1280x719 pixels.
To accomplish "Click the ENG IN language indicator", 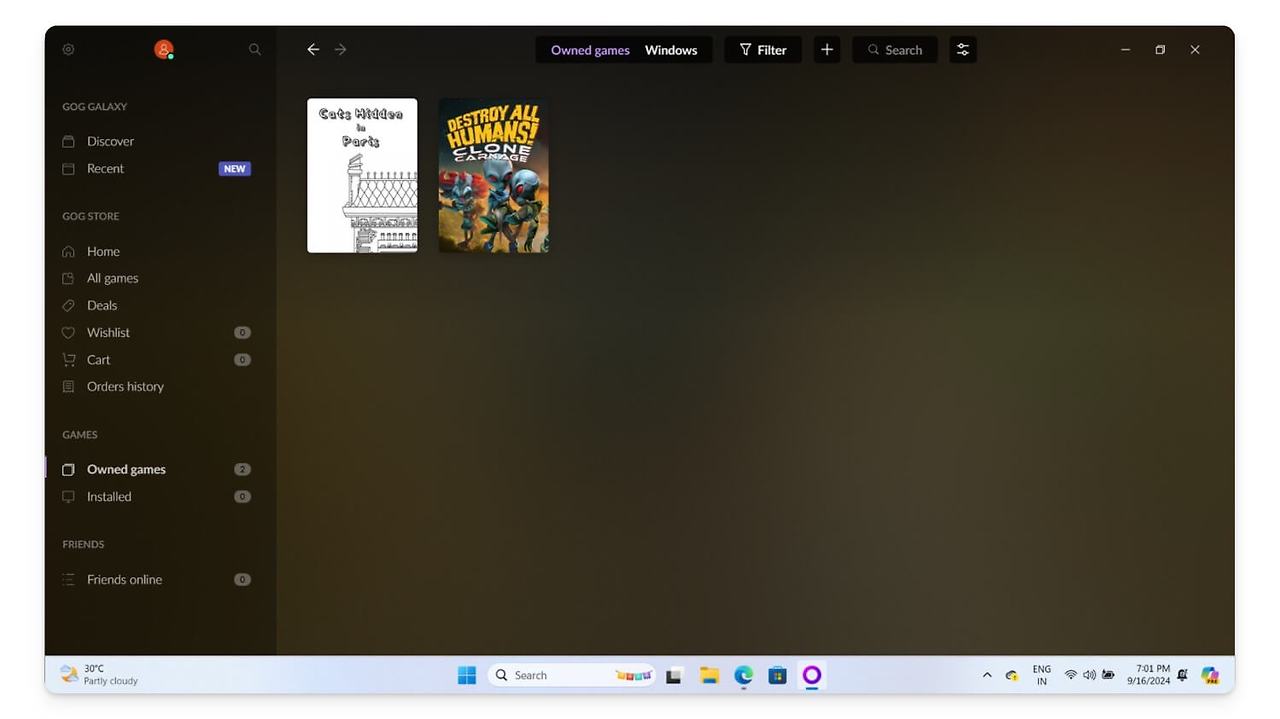I will click(x=1042, y=675).
